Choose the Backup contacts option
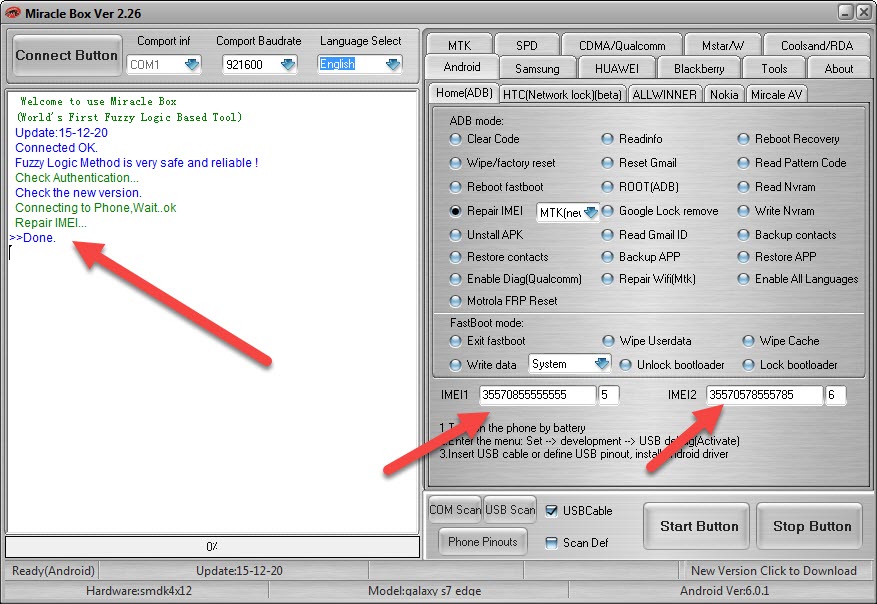This screenshot has width=877, height=604. click(743, 235)
